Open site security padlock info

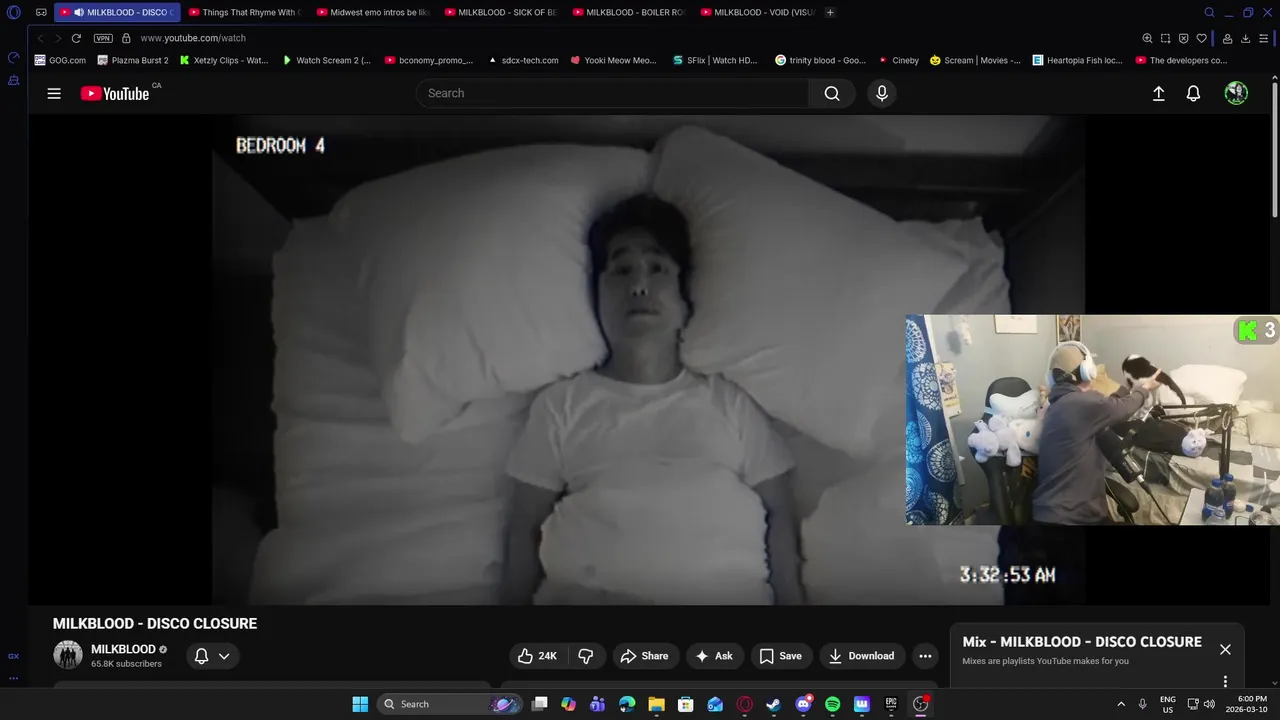click(126, 38)
